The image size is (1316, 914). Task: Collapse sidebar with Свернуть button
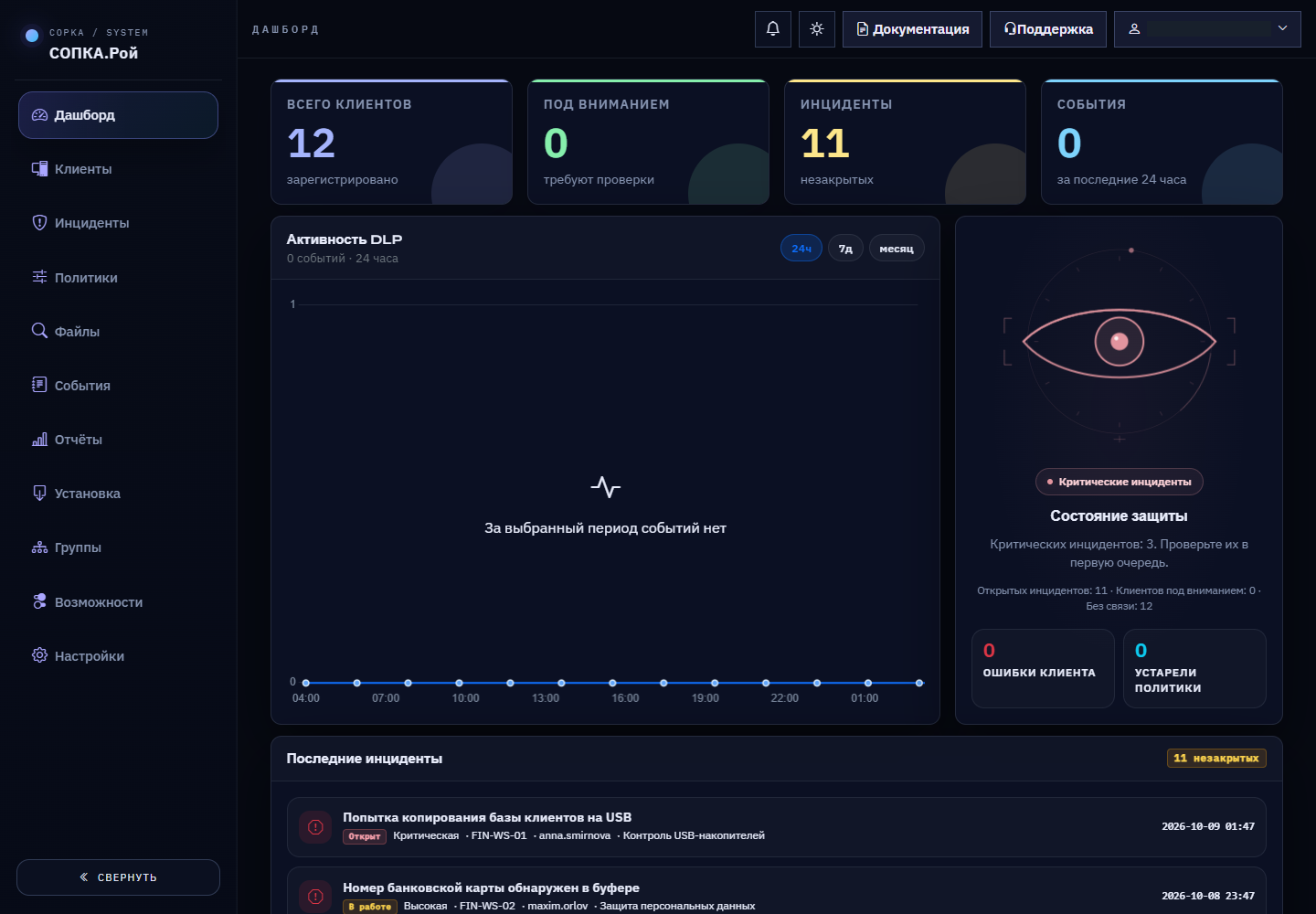(118, 877)
